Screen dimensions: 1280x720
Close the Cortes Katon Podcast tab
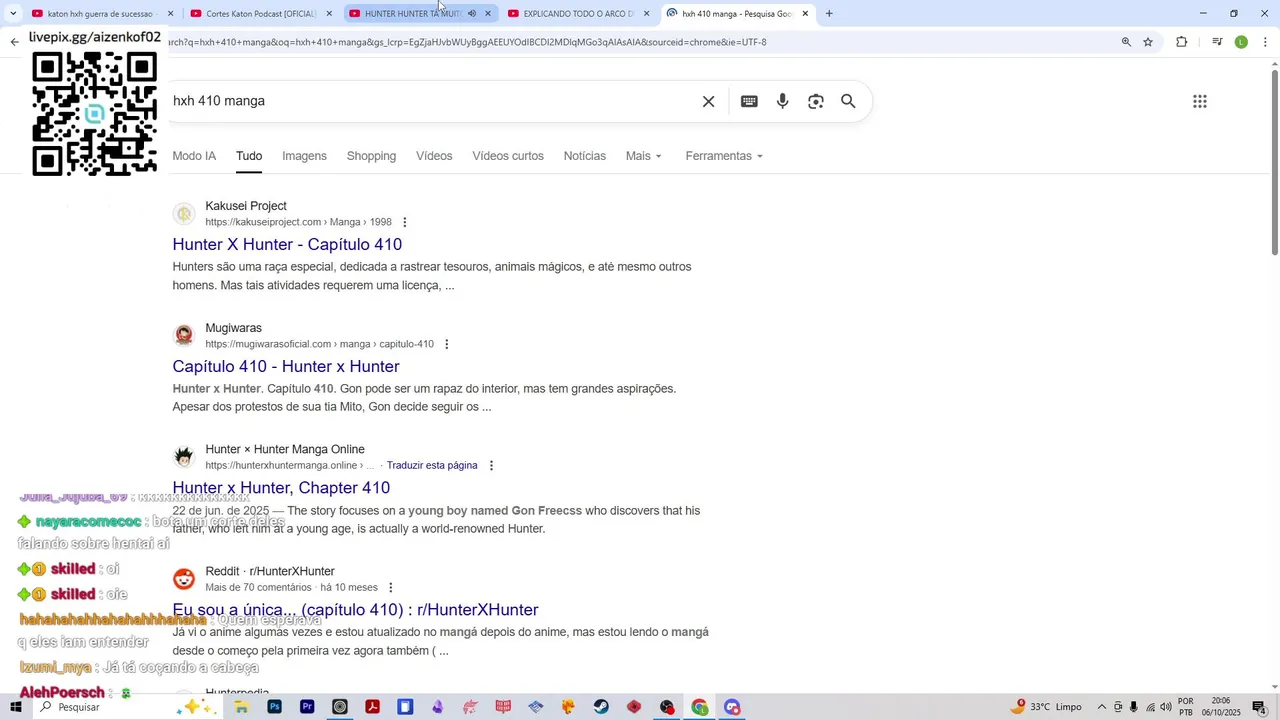[329, 14]
